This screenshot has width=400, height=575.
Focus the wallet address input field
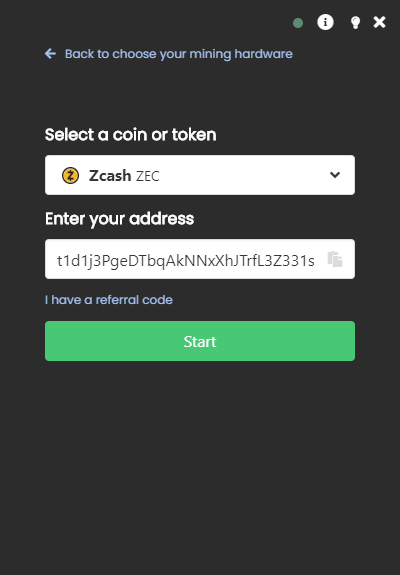point(200,259)
